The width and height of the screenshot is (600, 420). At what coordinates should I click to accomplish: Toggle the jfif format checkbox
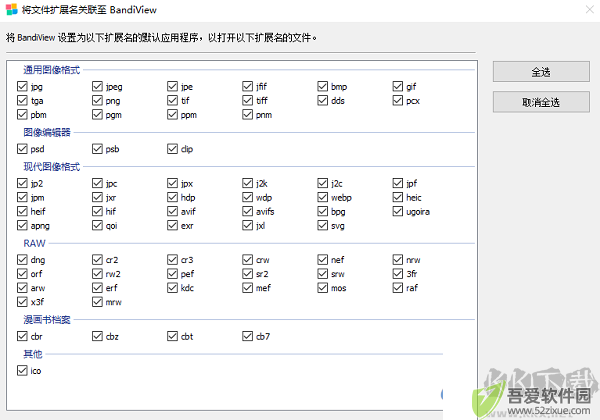[x=247, y=86]
